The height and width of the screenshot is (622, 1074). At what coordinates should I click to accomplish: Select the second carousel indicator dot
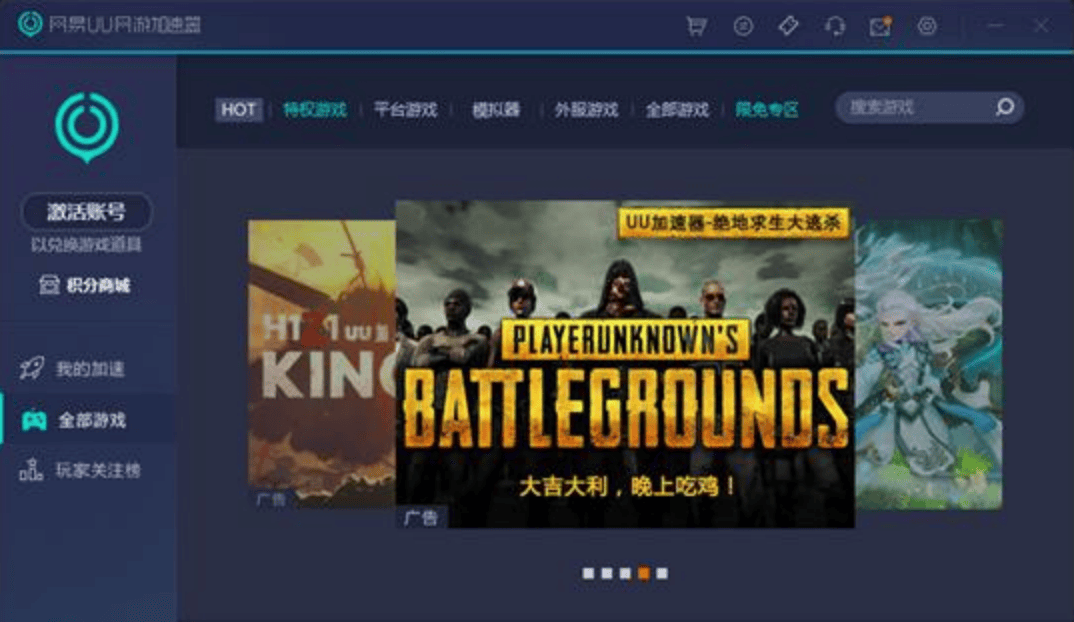click(607, 573)
